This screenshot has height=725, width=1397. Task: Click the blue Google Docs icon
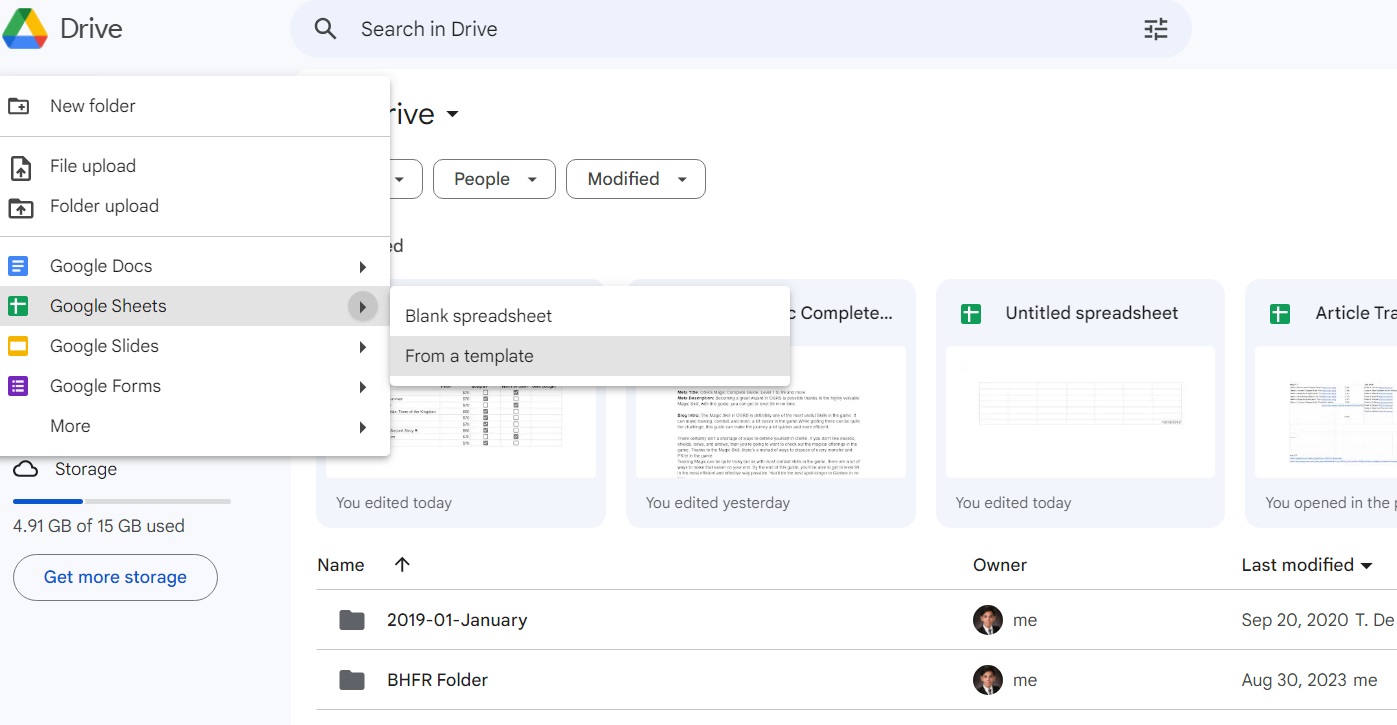(18, 266)
